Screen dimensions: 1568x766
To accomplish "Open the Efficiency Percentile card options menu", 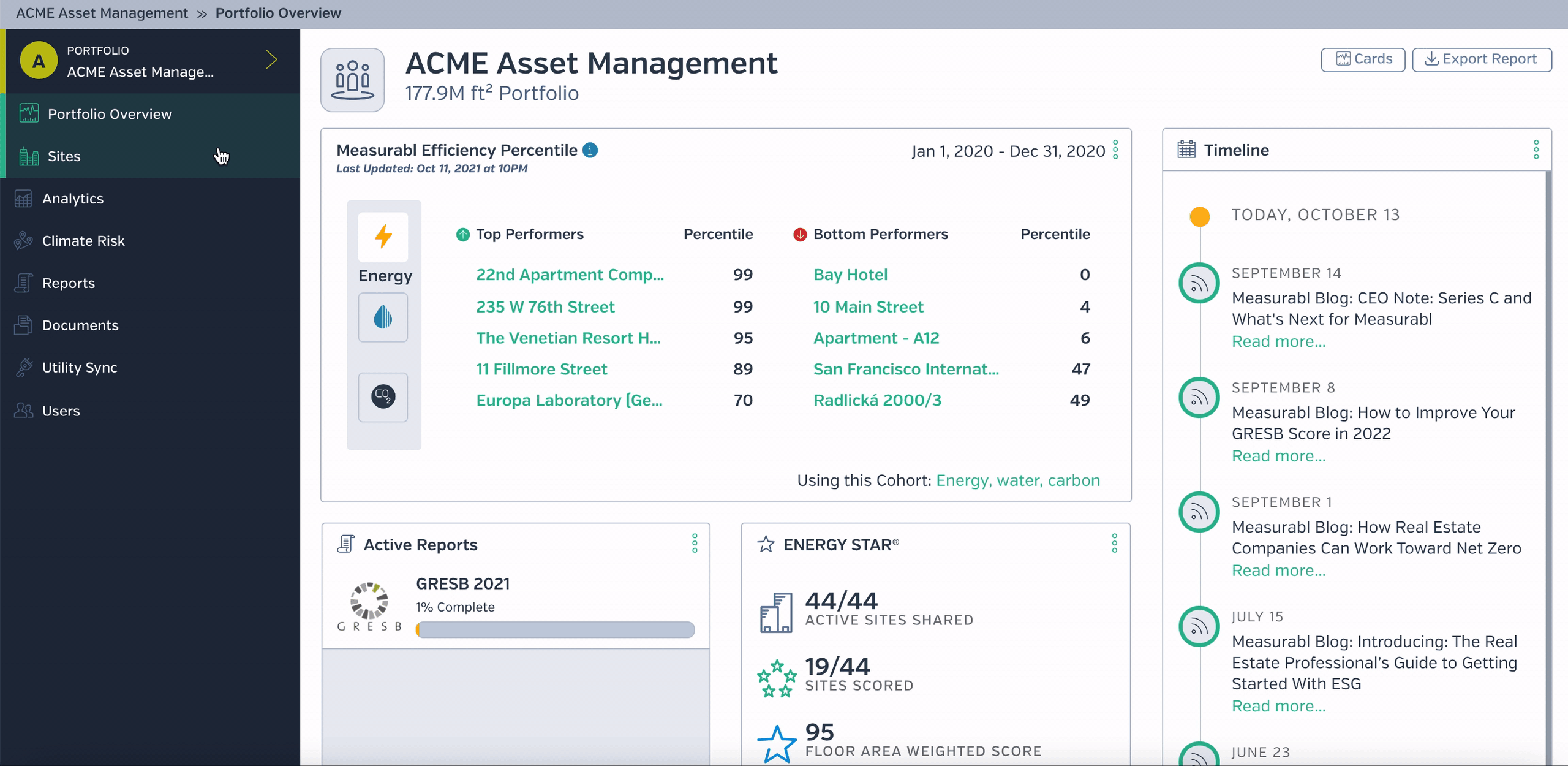I will (x=1116, y=150).
